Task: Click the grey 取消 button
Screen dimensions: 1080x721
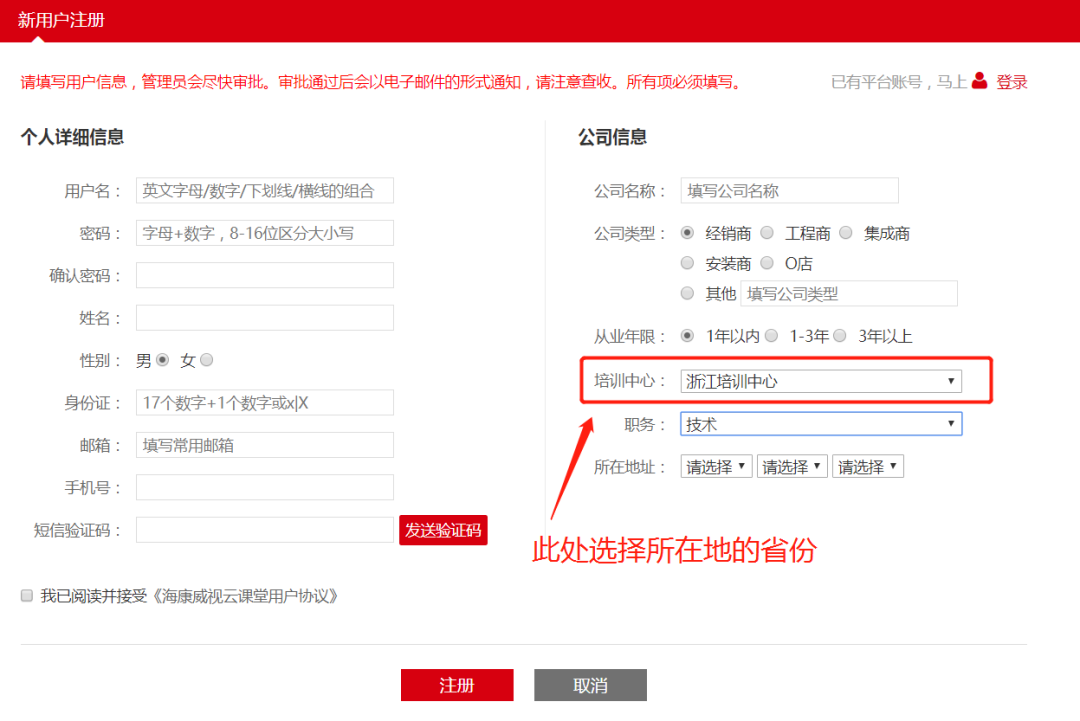Action: click(590, 685)
